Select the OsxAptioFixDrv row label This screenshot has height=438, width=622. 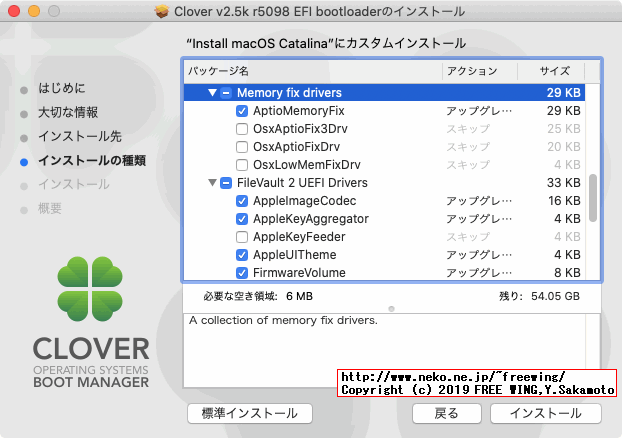[x=296, y=147]
